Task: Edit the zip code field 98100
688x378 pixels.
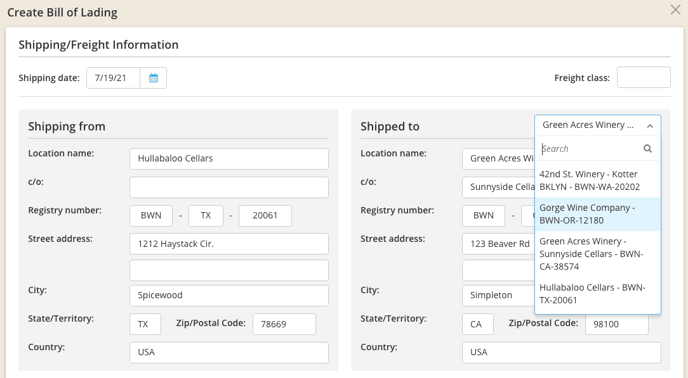Action: [x=616, y=325]
